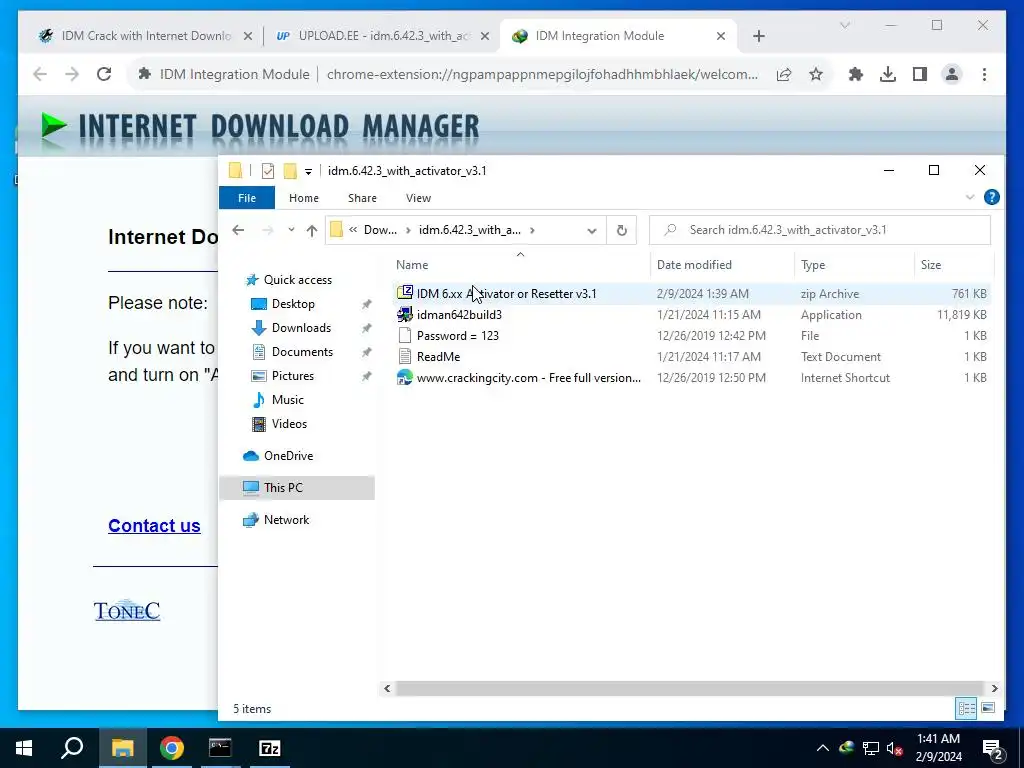Image resolution: width=1024 pixels, height=768 pixels.
Task: Toggle Chrome side panel
Action: (x=920, y=74)
